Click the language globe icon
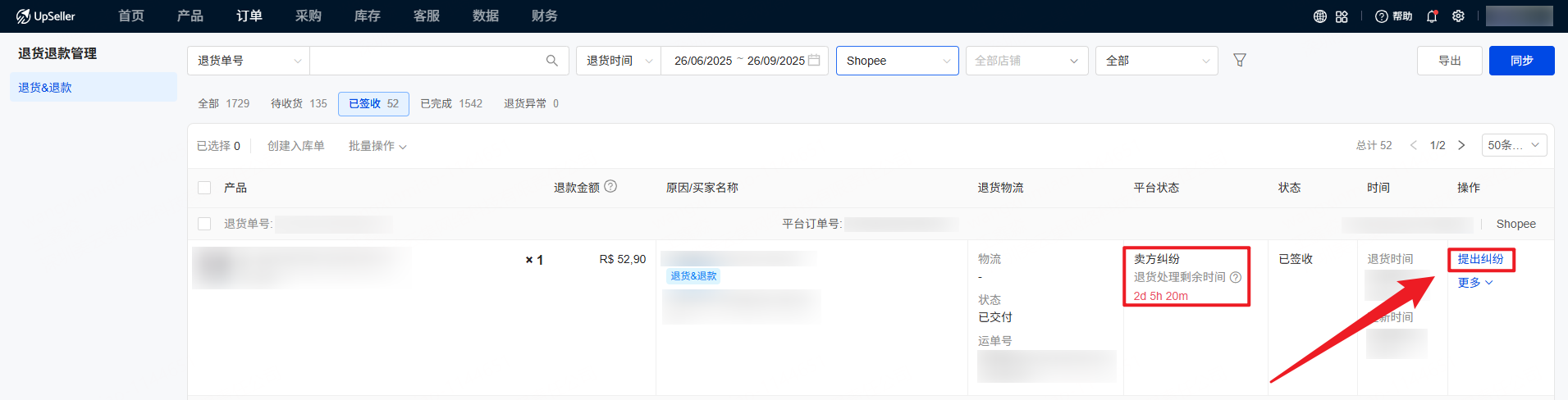 (x=1320, y=16)
